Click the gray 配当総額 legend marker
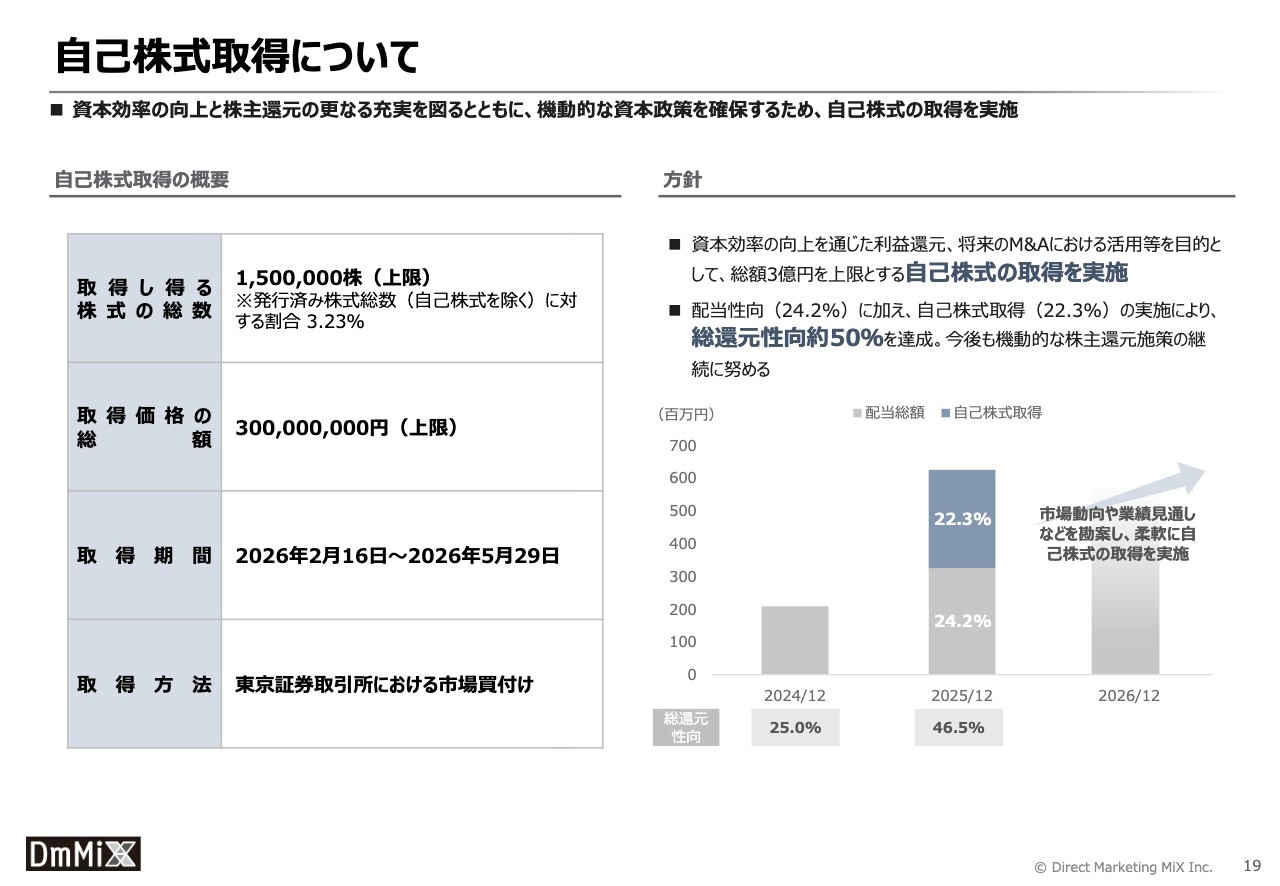Screen dimensions: 1280x886 pos(857,413)
